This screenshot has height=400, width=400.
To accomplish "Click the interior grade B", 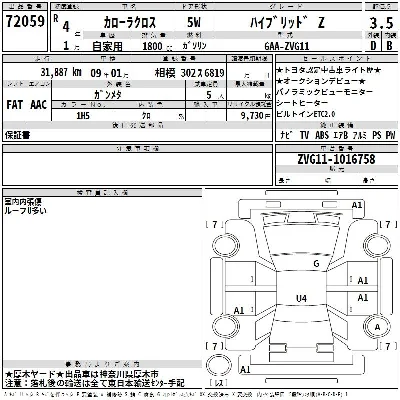I will (x=389, y=45).
